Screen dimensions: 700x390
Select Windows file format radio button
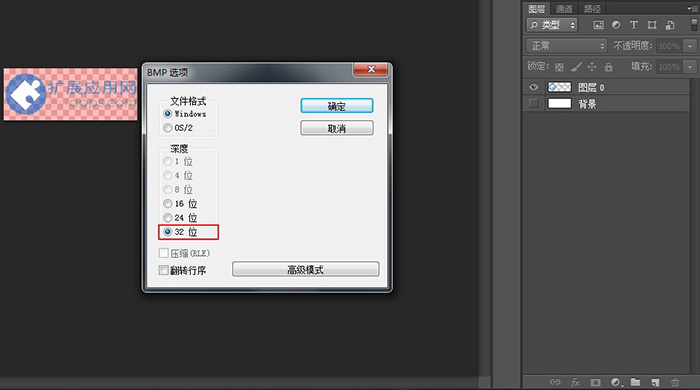[x=167, y=114]
